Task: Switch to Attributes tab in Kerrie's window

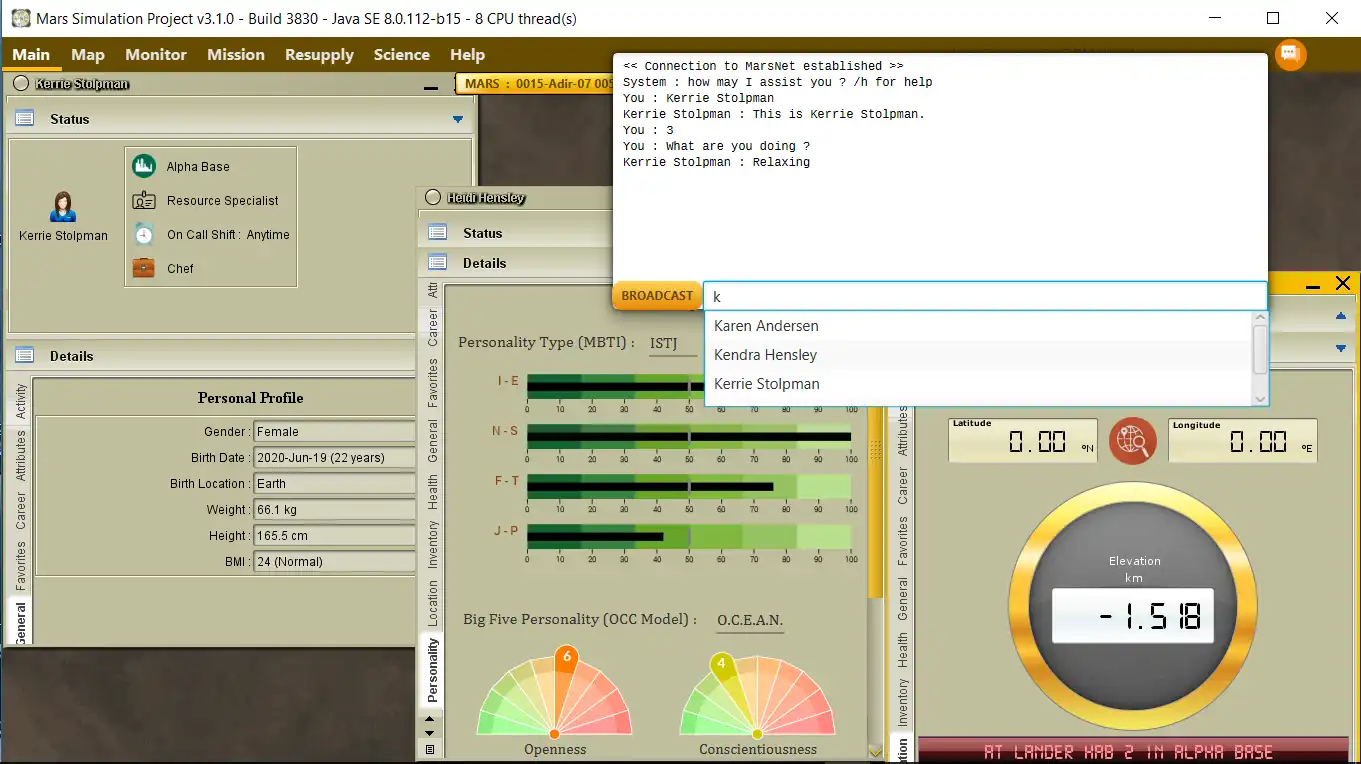Action: (21, 456)
